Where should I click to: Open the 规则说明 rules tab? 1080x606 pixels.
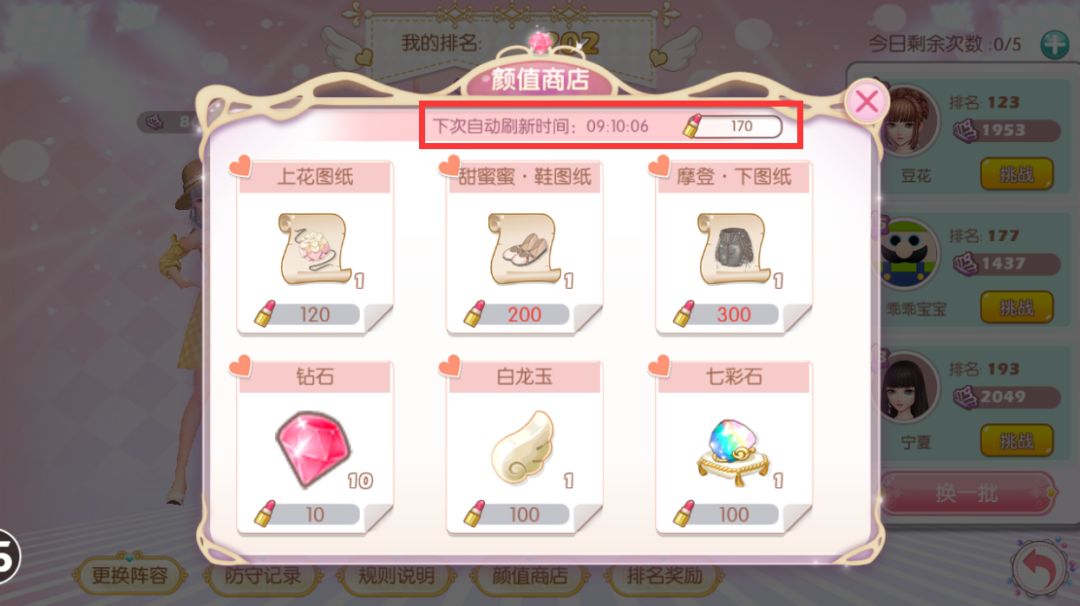click(x=396, y=575)
